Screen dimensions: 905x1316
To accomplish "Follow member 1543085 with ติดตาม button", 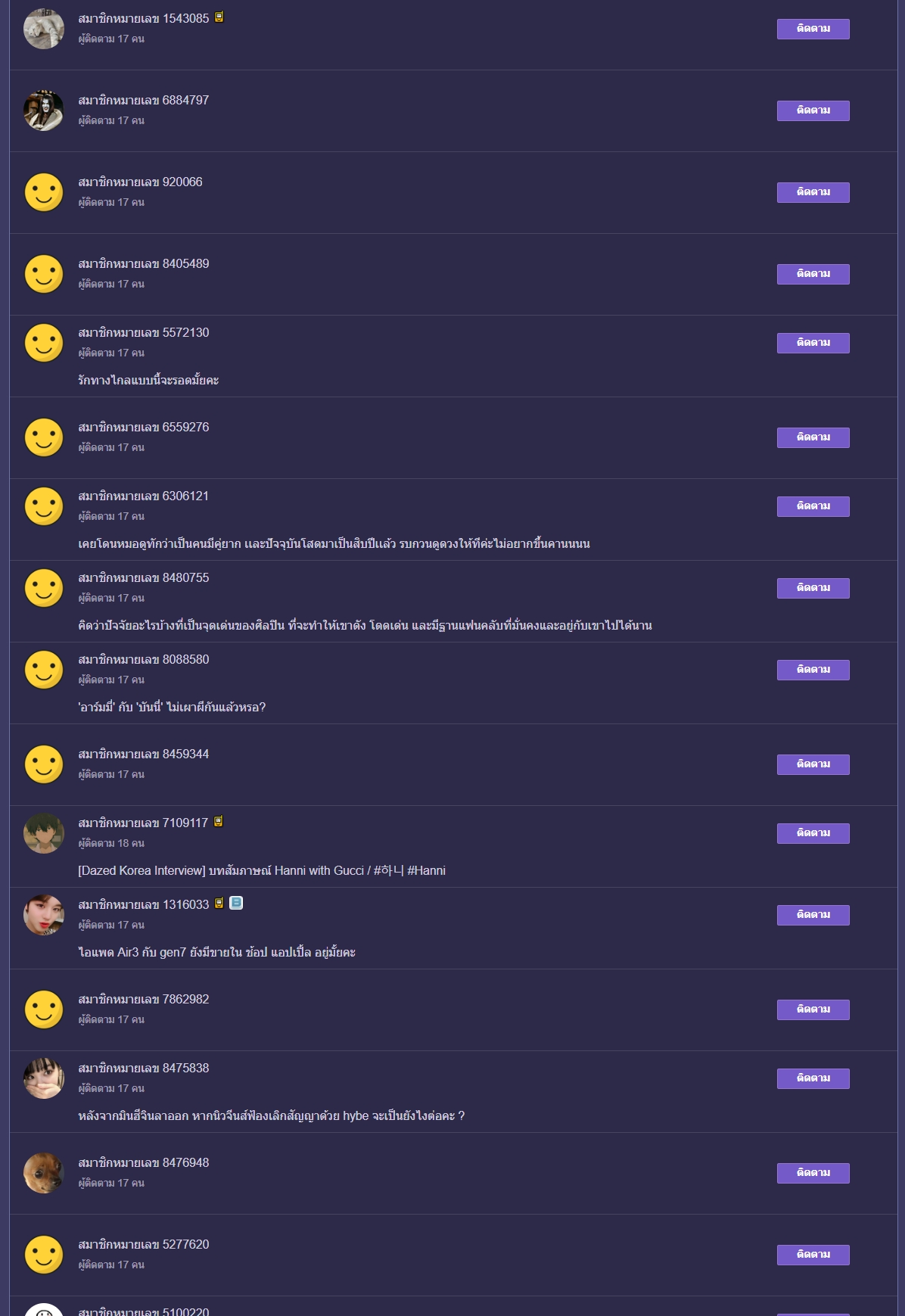I will [813, 29].
